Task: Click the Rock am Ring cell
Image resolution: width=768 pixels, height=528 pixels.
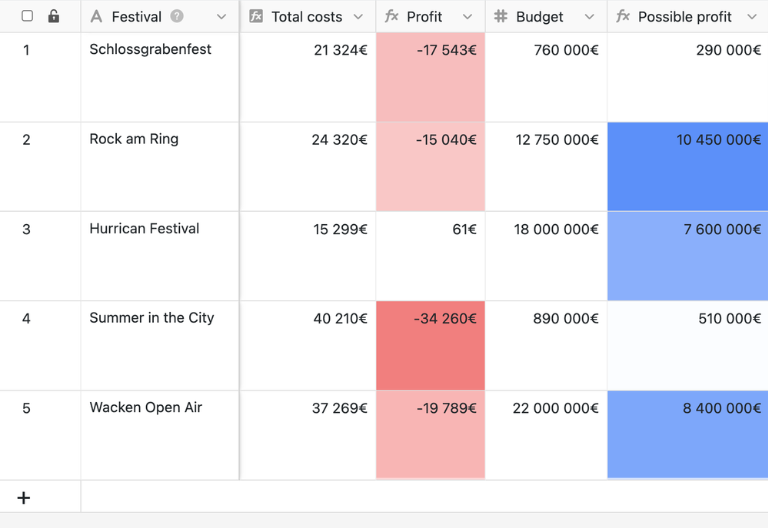Action: (x=160, y=167)
